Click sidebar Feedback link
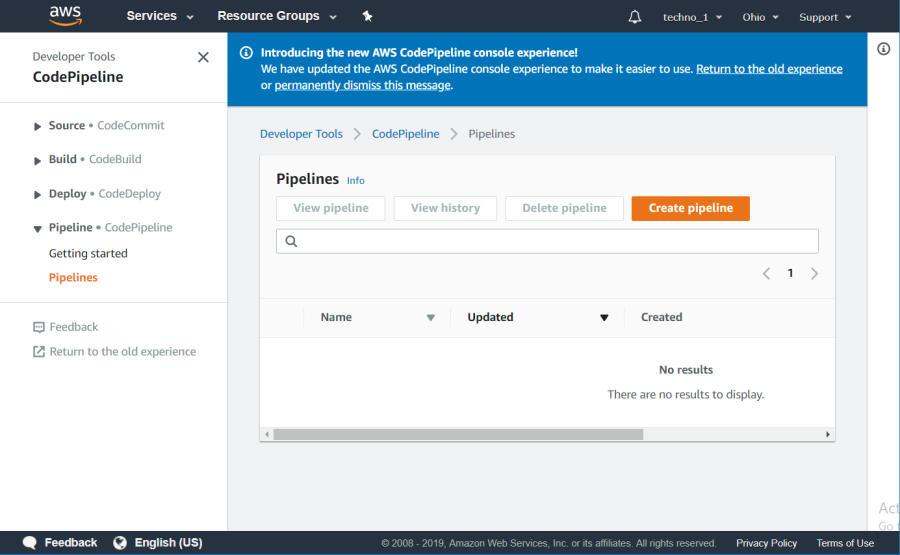Viewport: 900px width, 555px height. click(x=73, y=327)
